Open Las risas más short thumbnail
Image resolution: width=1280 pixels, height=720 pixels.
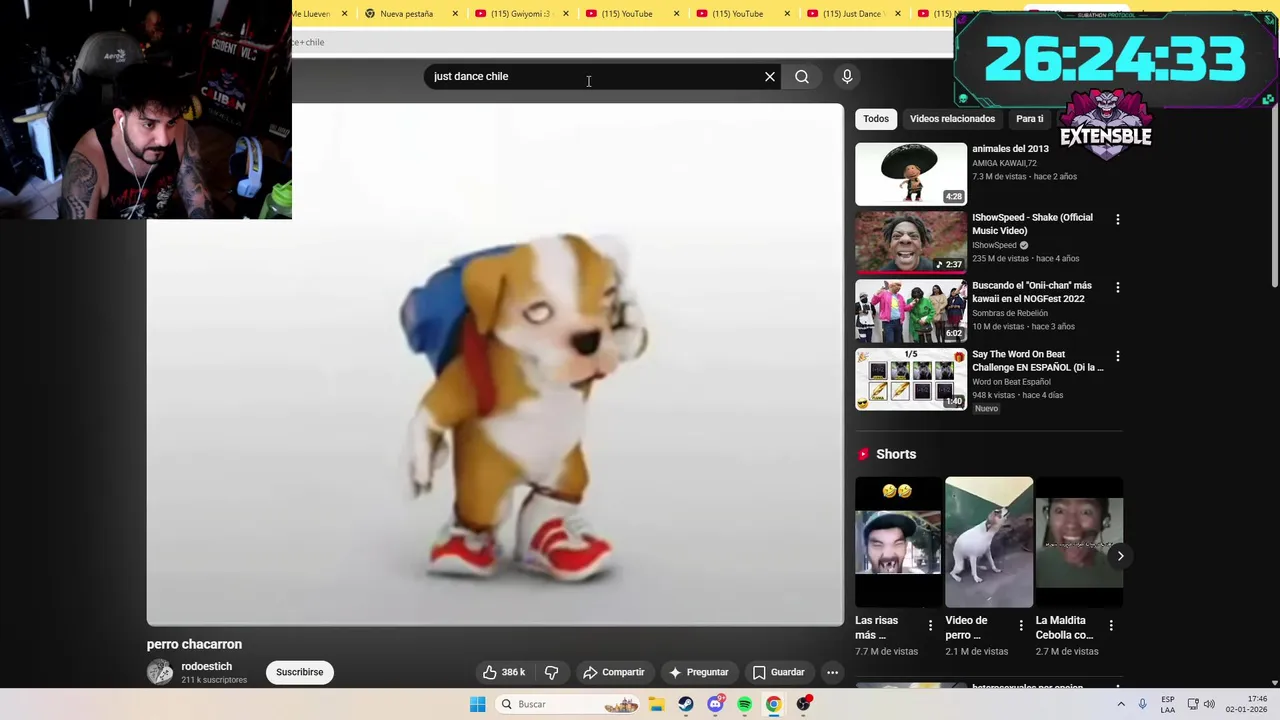[898, 542]
